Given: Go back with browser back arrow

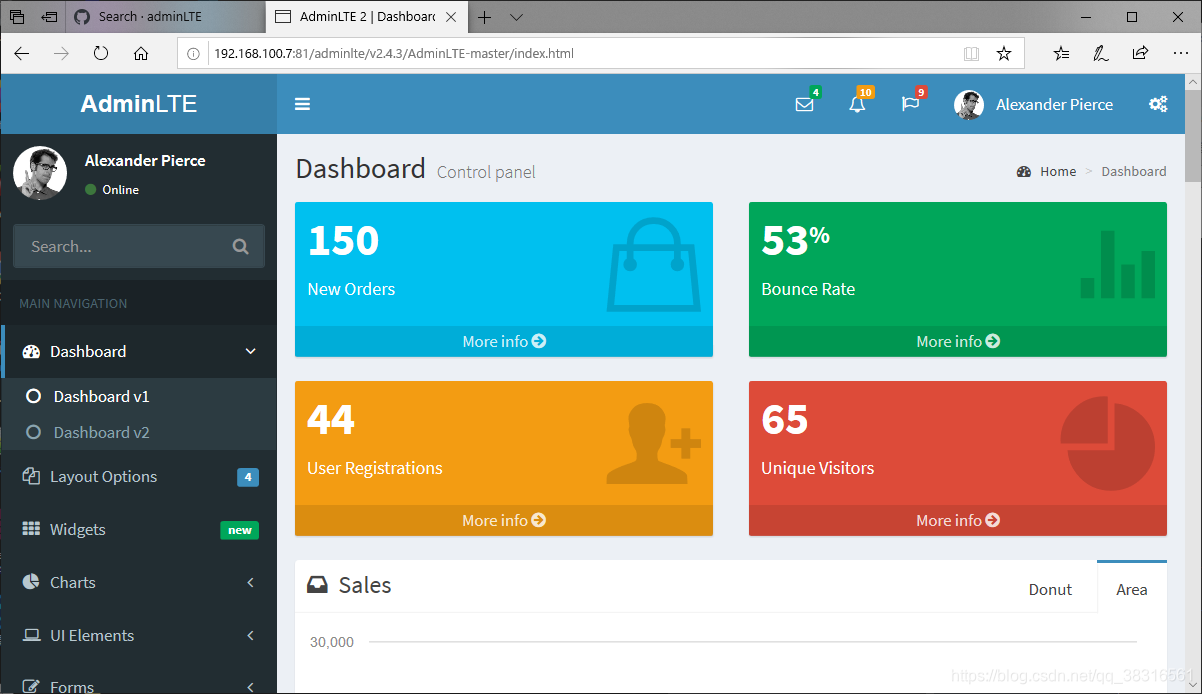Looking at the screenshot, I should tap(22, 53).
